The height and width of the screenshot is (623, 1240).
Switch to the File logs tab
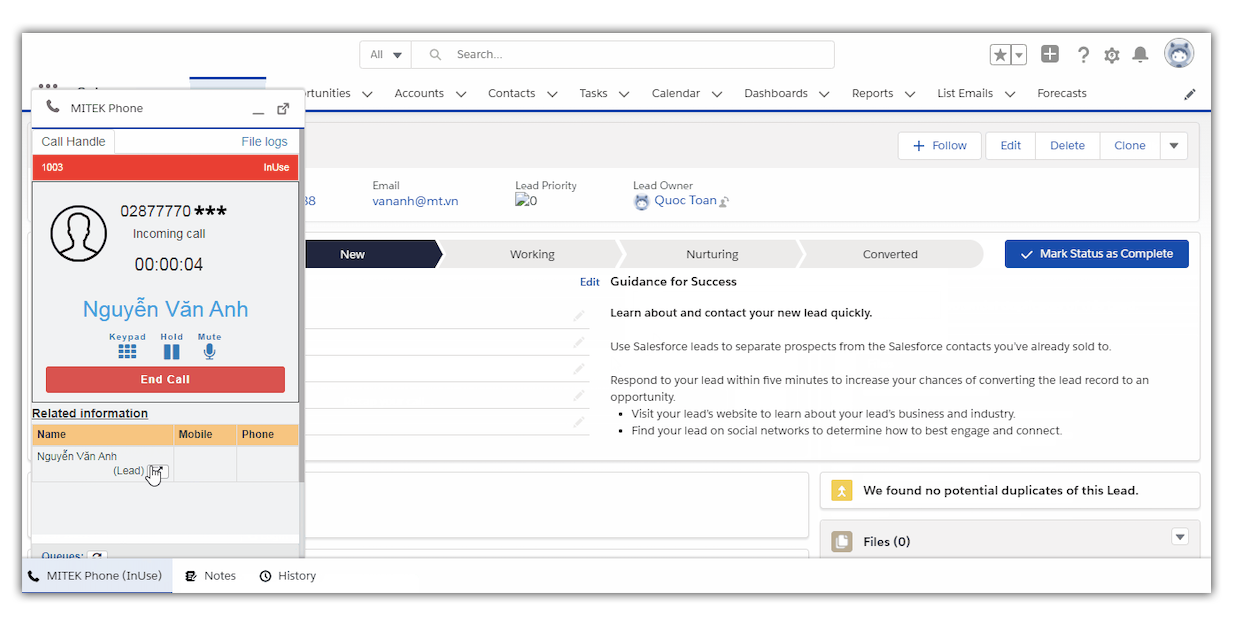(x=264, y=142)
